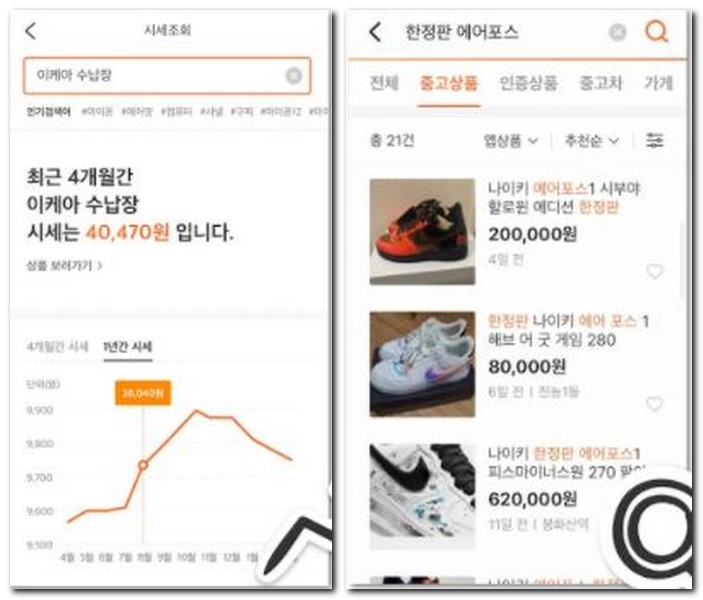Switch to 4개월간 시세 chart tab

coord(57,347)
